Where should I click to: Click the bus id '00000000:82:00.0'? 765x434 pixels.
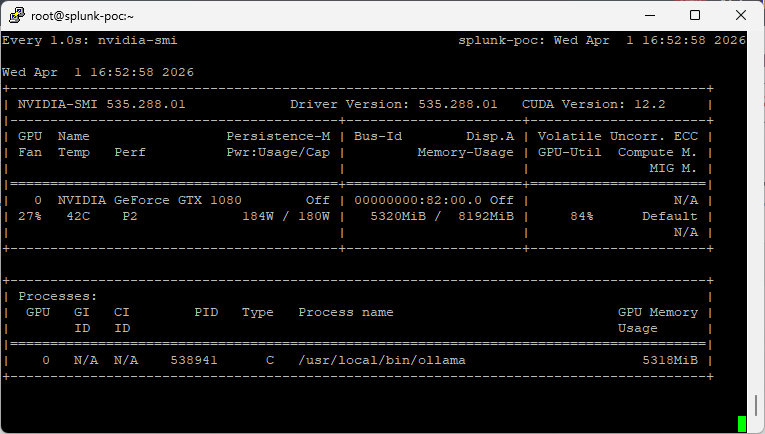pyautogui.click(x=418, y=200)
